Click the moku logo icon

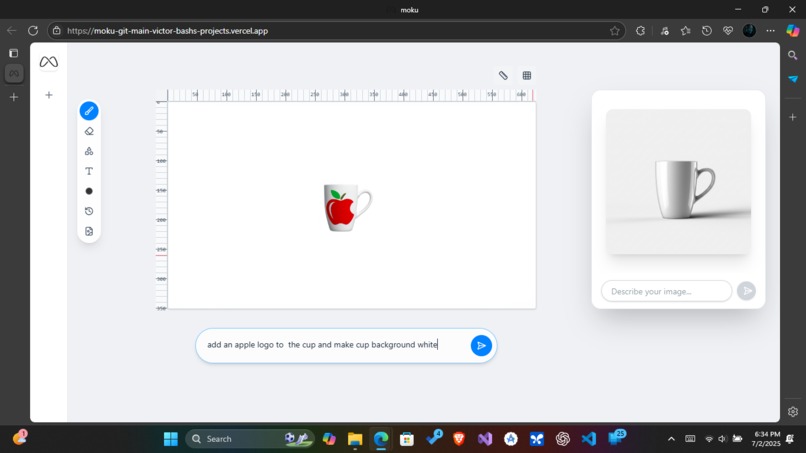click(x=49, y=62)
